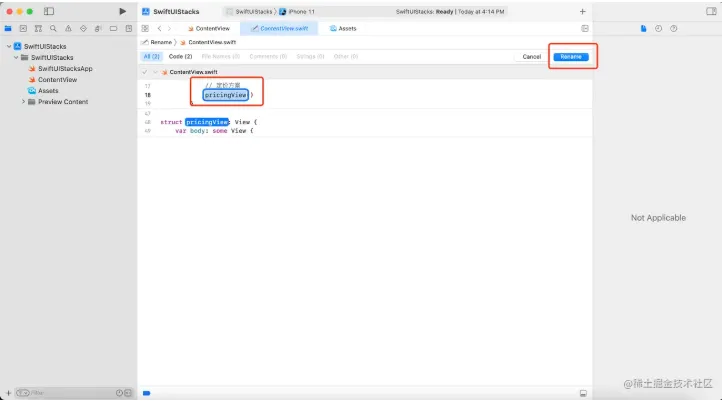Select the Strings (0) filter
The height and width of the screenshot is (401, 722).
point(310,56)
